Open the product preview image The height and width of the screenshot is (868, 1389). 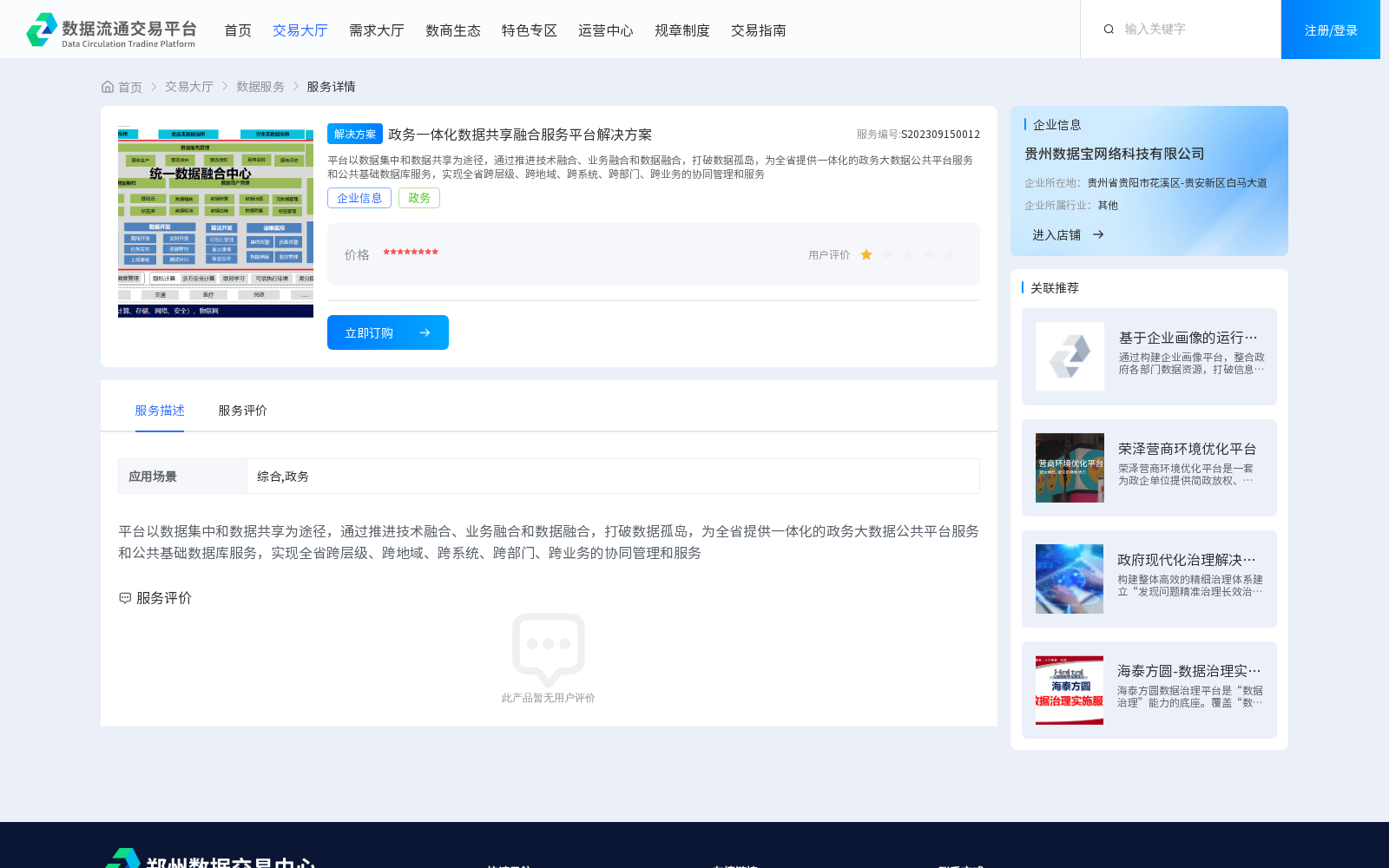tap(215, 221)
